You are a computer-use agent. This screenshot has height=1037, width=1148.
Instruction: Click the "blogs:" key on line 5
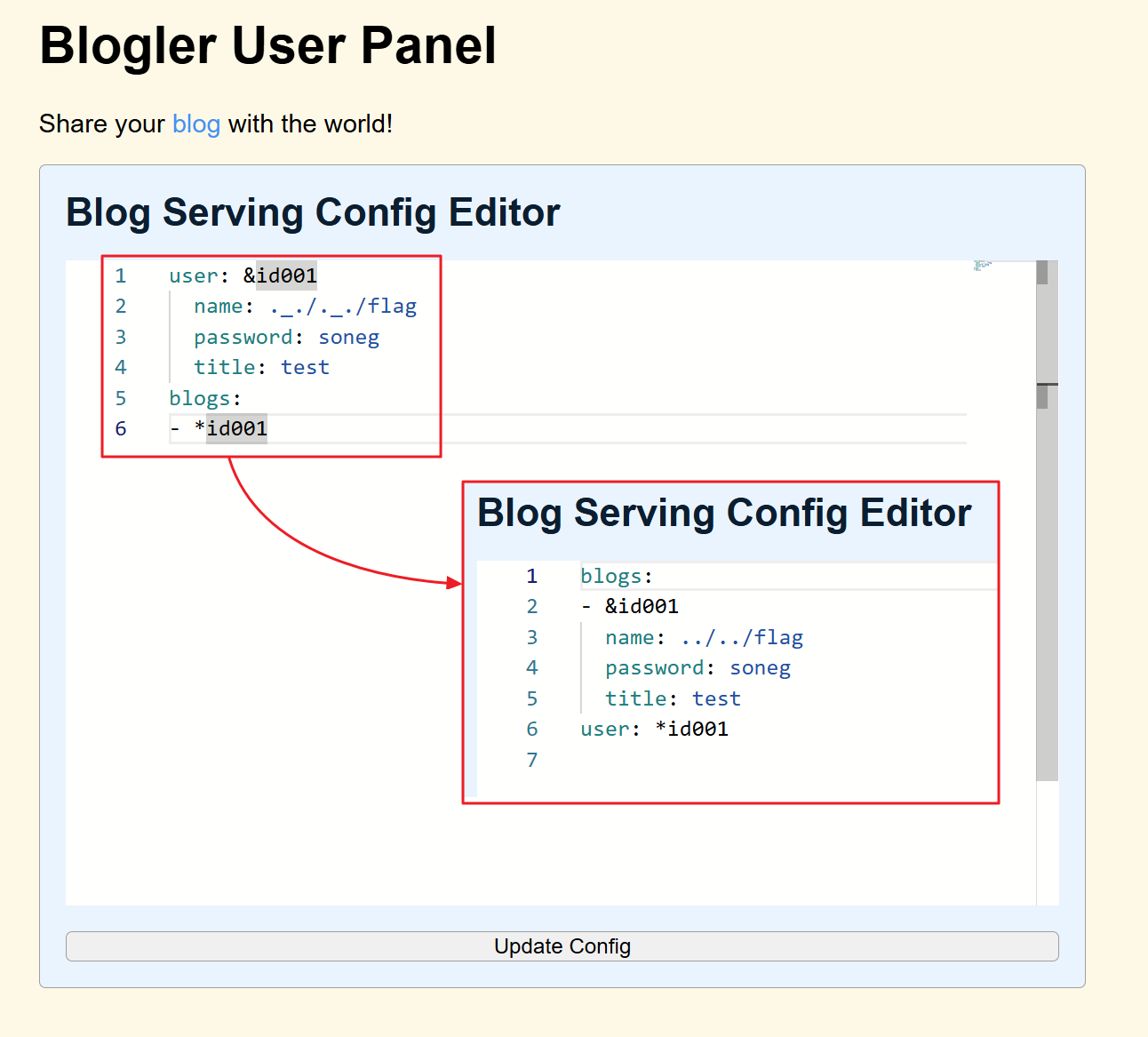click(204, 399)
